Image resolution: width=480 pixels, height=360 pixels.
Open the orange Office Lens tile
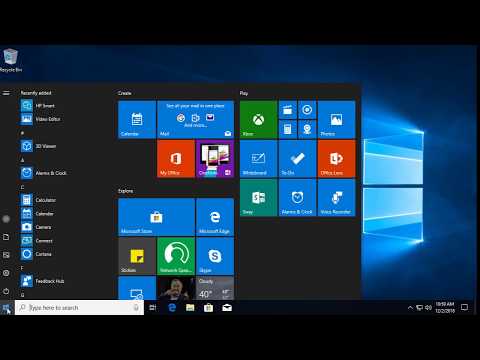click(336, 158)
